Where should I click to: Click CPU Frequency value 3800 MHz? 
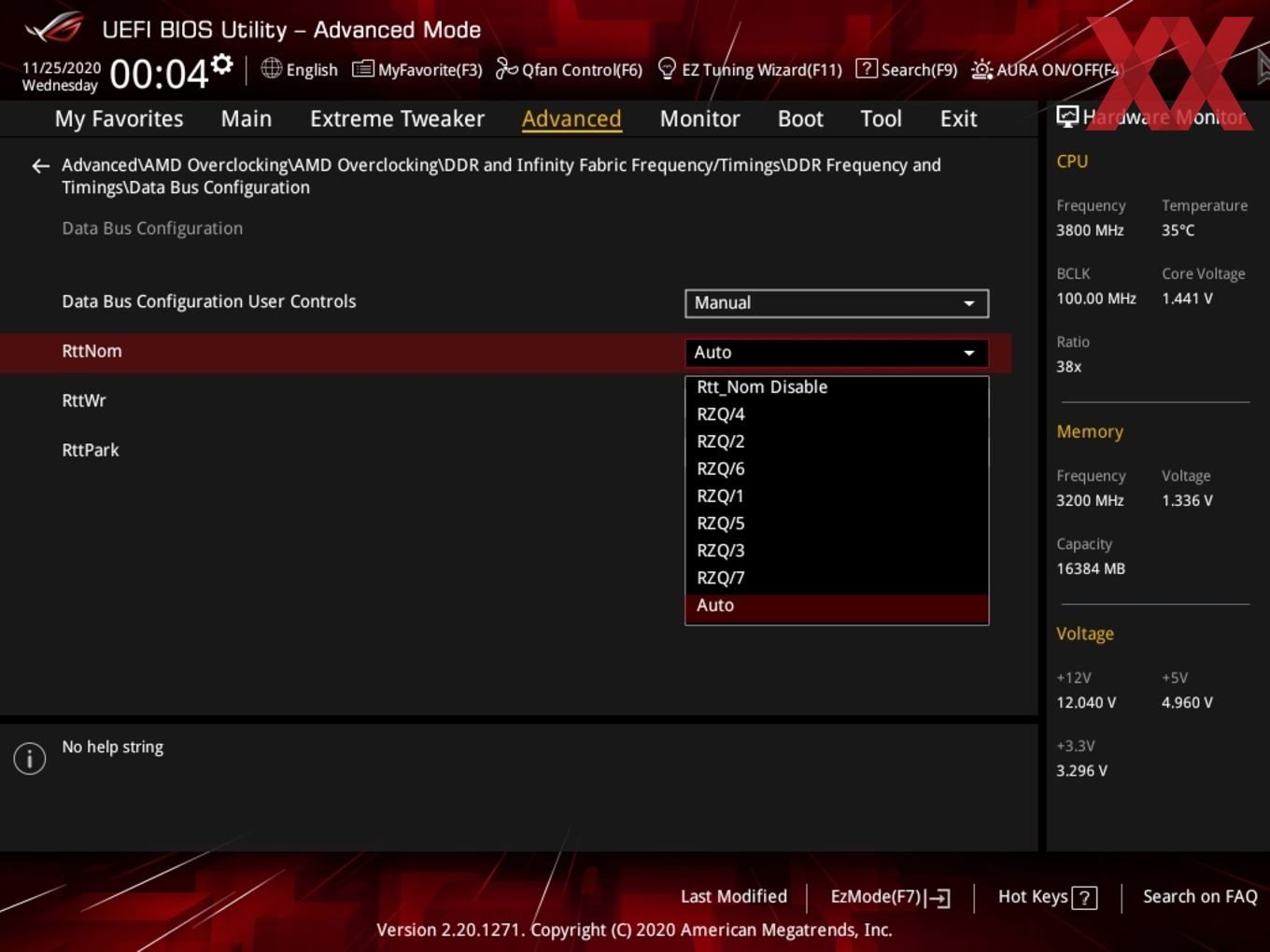[x=1090, y=231]
